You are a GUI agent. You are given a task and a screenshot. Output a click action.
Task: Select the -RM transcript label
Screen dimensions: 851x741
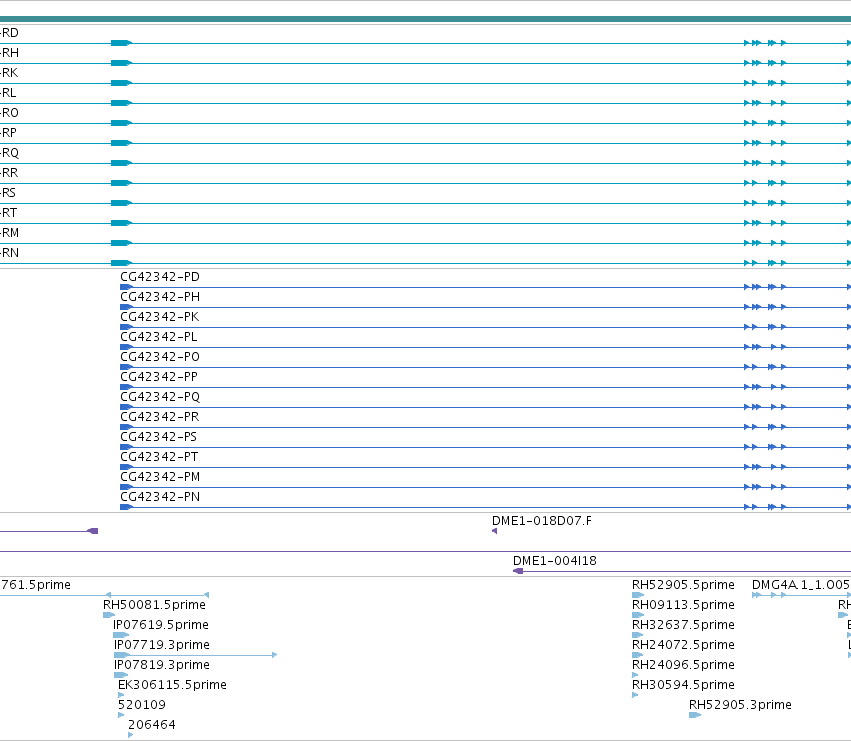pyautogui.click(x=9, y=233)
